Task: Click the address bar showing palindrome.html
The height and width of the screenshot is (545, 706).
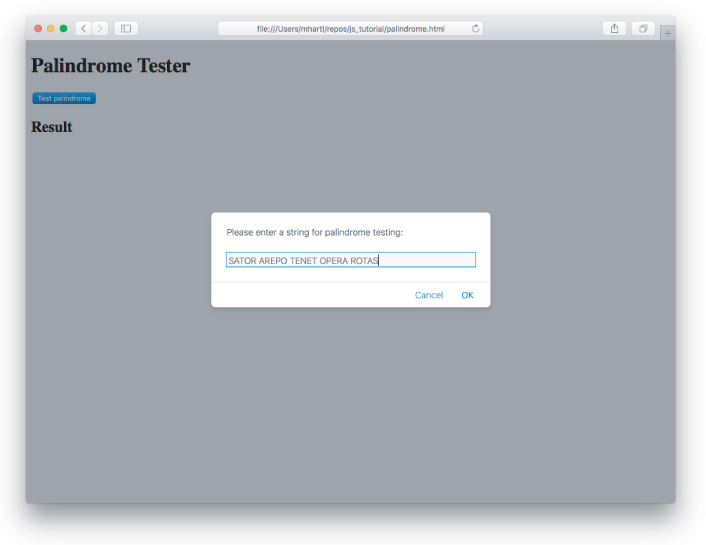Action: pos(350,28)
